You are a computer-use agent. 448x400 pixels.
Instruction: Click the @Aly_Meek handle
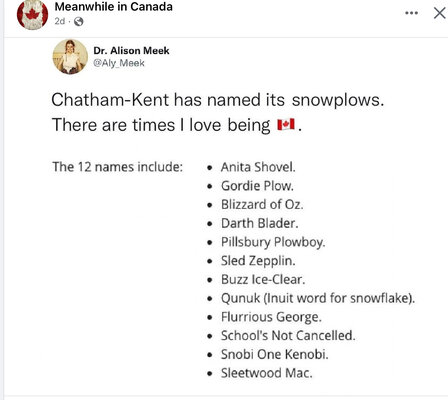(x=119, y=63)
